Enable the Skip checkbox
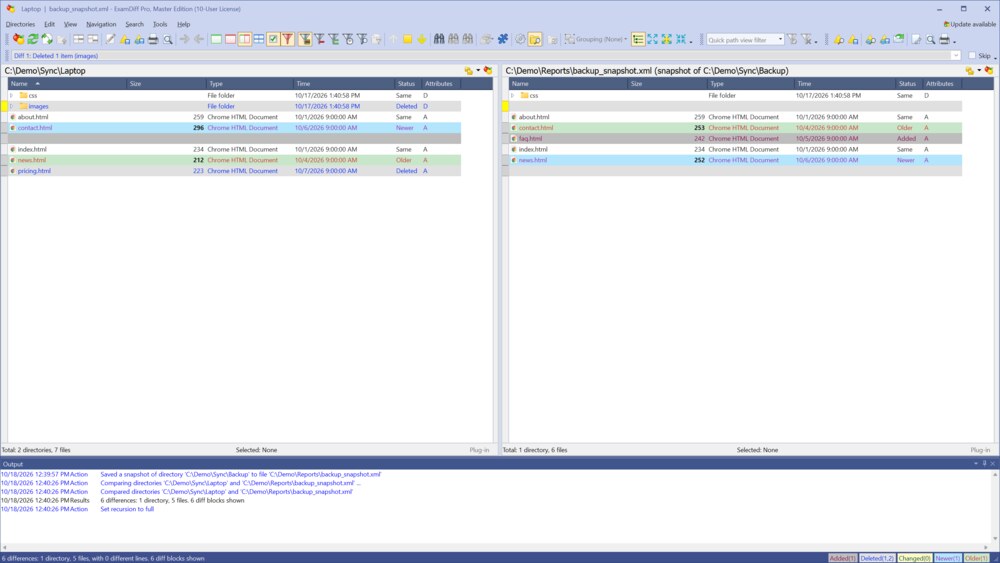Viewport: 1000px width, 563px height. click(972, 55)
